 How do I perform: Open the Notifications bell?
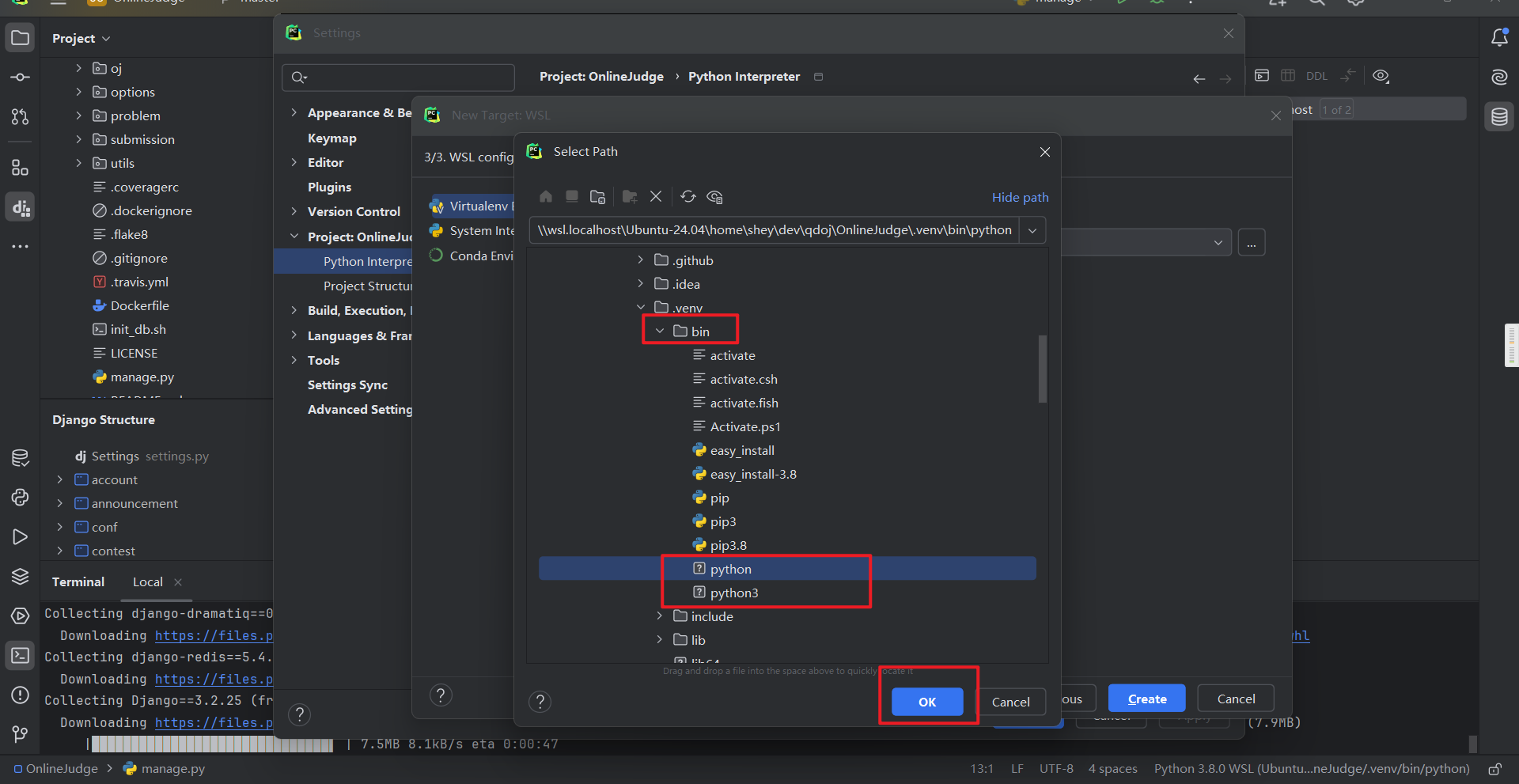pyautogui.click(x=1499, y=37)
